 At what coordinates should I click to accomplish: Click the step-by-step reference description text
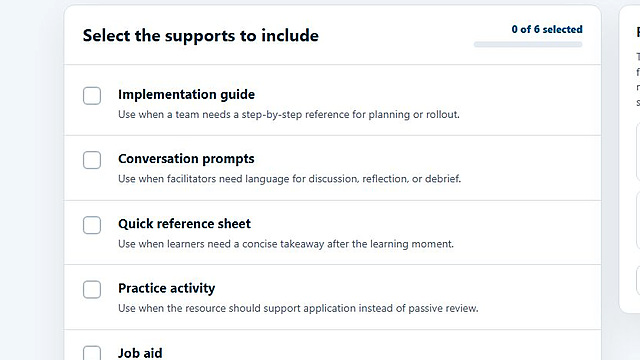289,114
